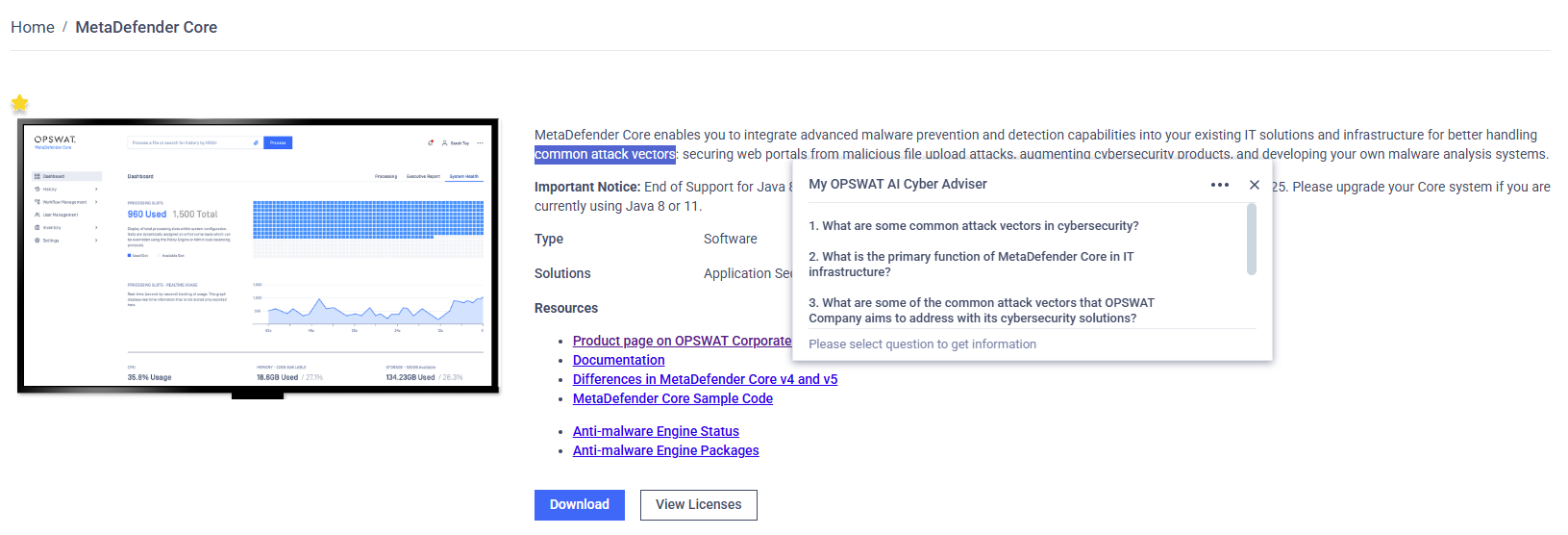Click the 'My OPSWAT AI Cyber Adviser' title

[898, 184]
